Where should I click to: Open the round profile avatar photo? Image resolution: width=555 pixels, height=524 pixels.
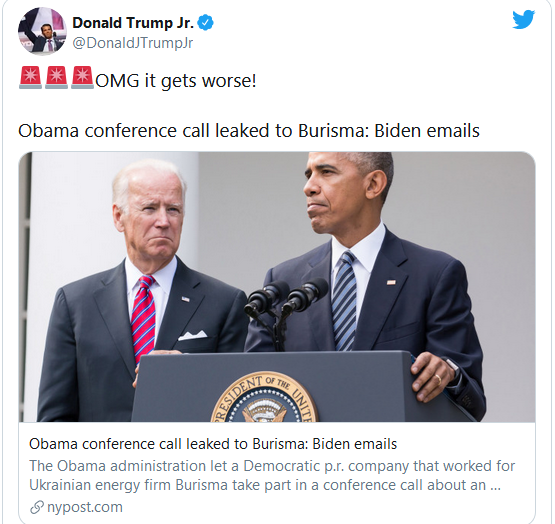[x=42, y=31]
